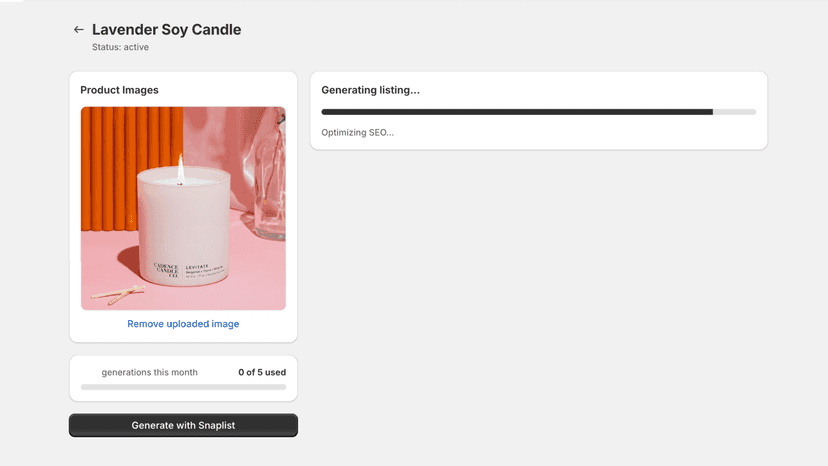Click the candle flame in the photo
This screenshot has width=828, height=466.
[181, 168]
